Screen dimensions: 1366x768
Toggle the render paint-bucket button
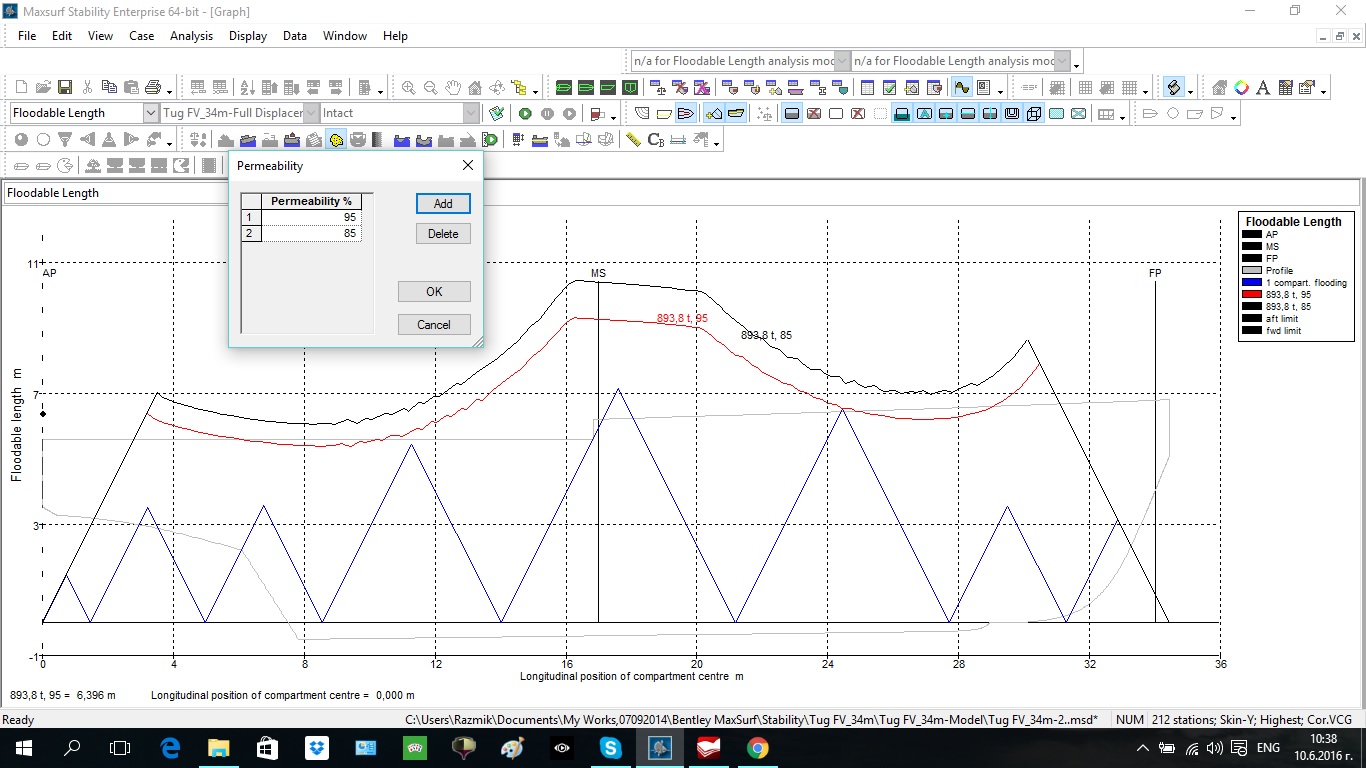[x=1175, y=88]
